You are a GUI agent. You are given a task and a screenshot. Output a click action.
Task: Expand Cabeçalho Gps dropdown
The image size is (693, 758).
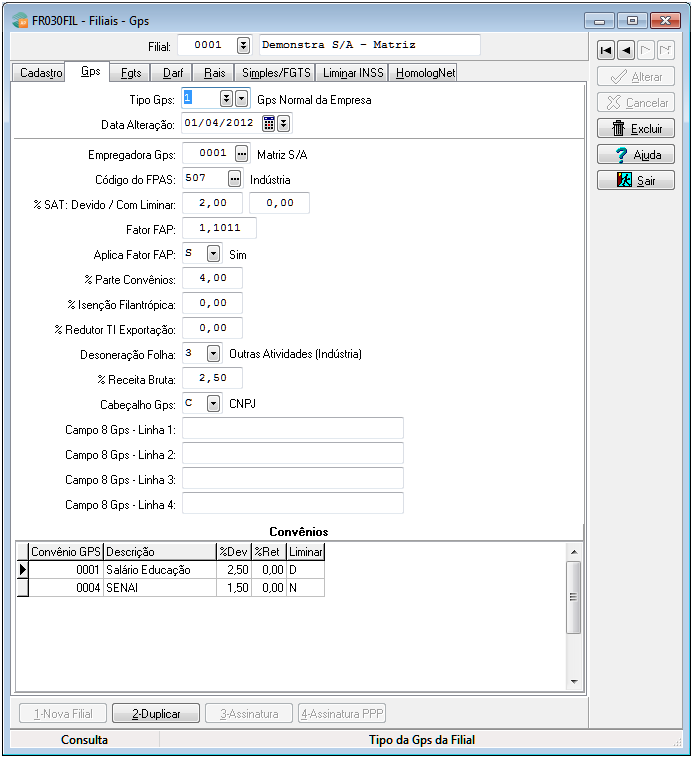(214, 404)
